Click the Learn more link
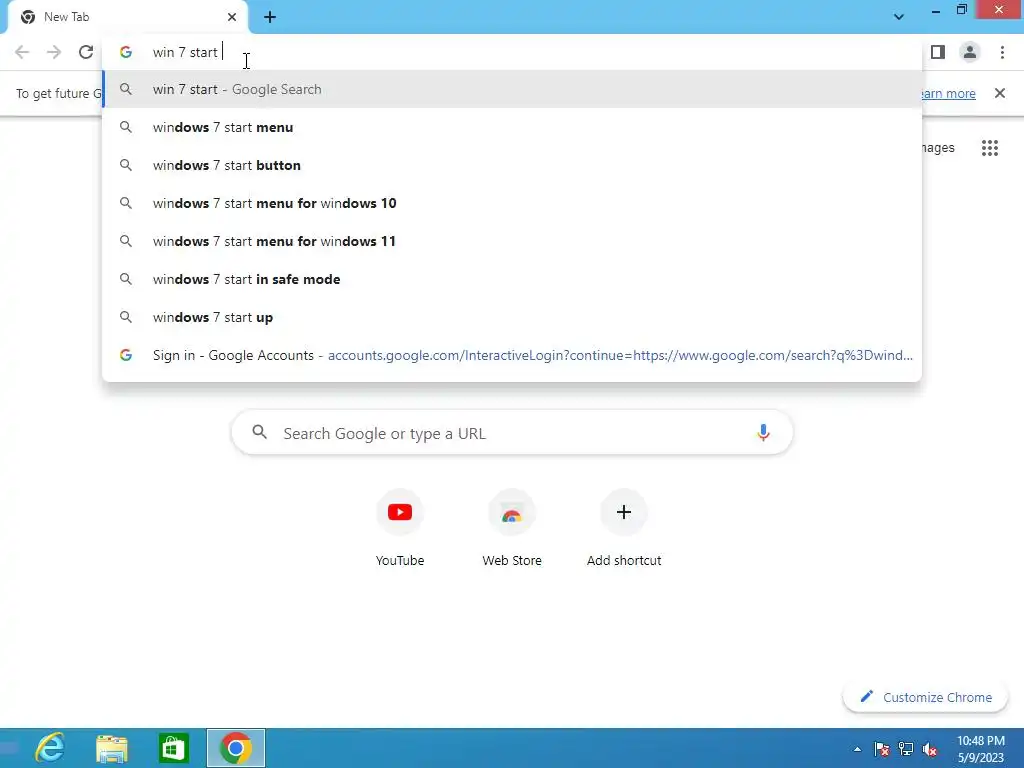 coord(948,93)
